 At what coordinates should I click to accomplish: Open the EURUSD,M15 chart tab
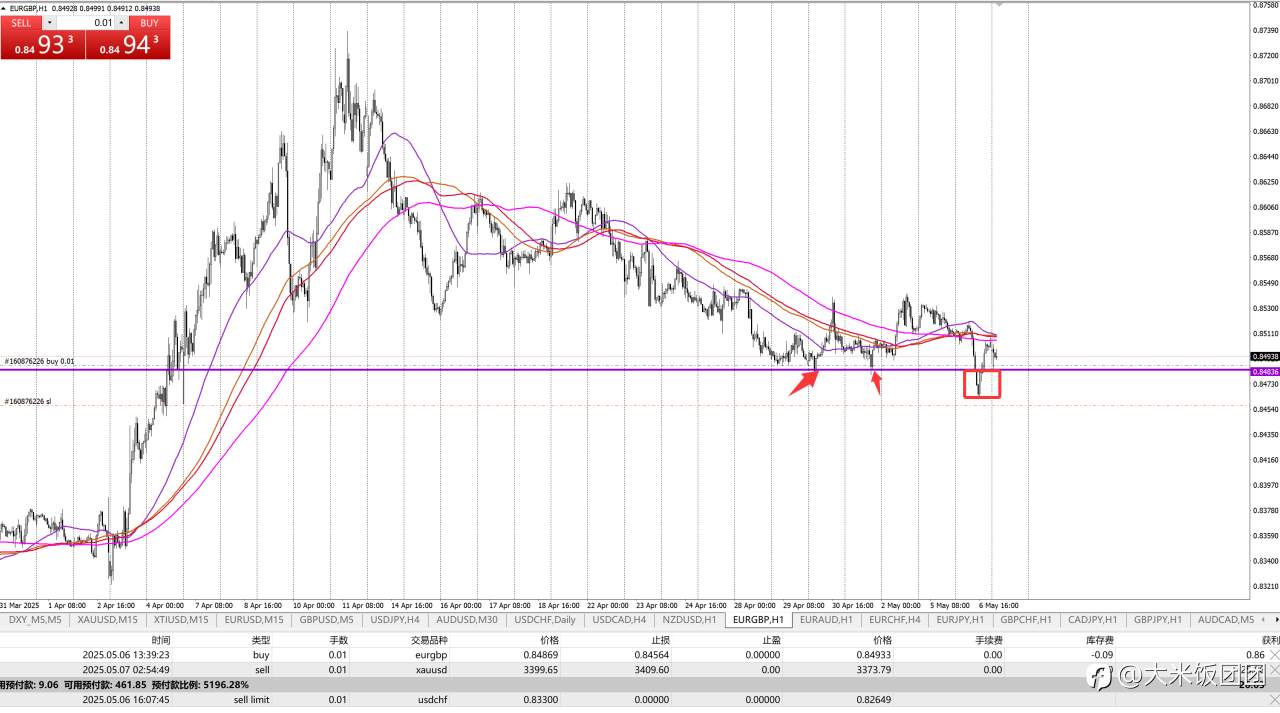[x=254, y=620]
